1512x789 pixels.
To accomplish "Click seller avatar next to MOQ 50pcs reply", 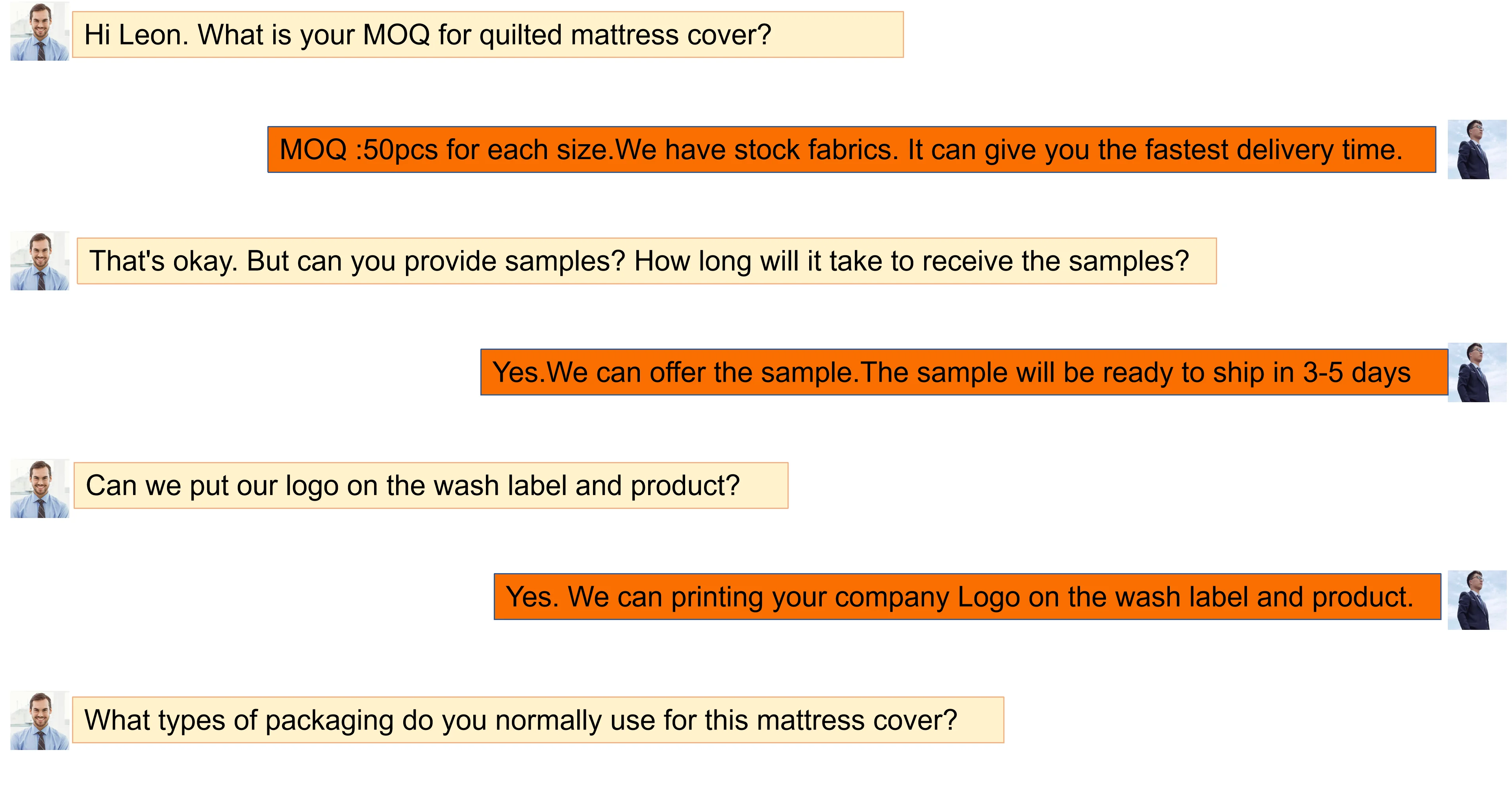I will [1476, 150].
